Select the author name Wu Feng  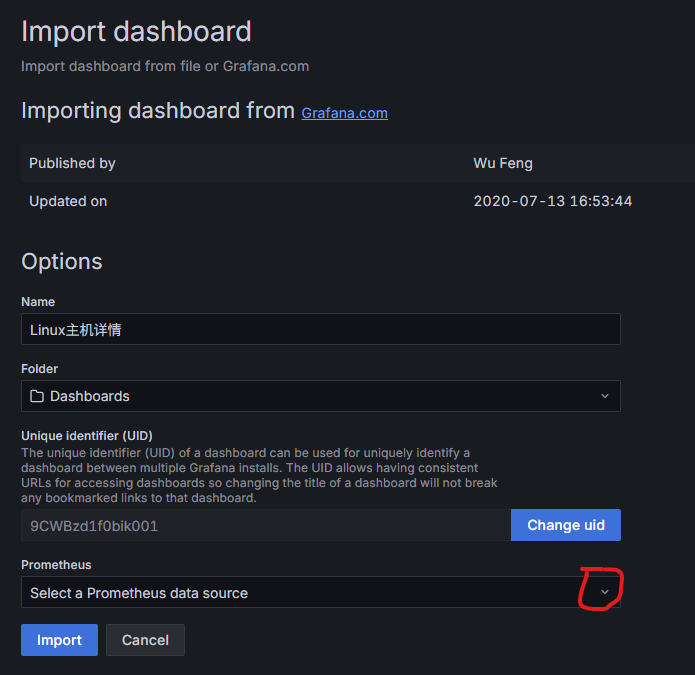[501, 163]
